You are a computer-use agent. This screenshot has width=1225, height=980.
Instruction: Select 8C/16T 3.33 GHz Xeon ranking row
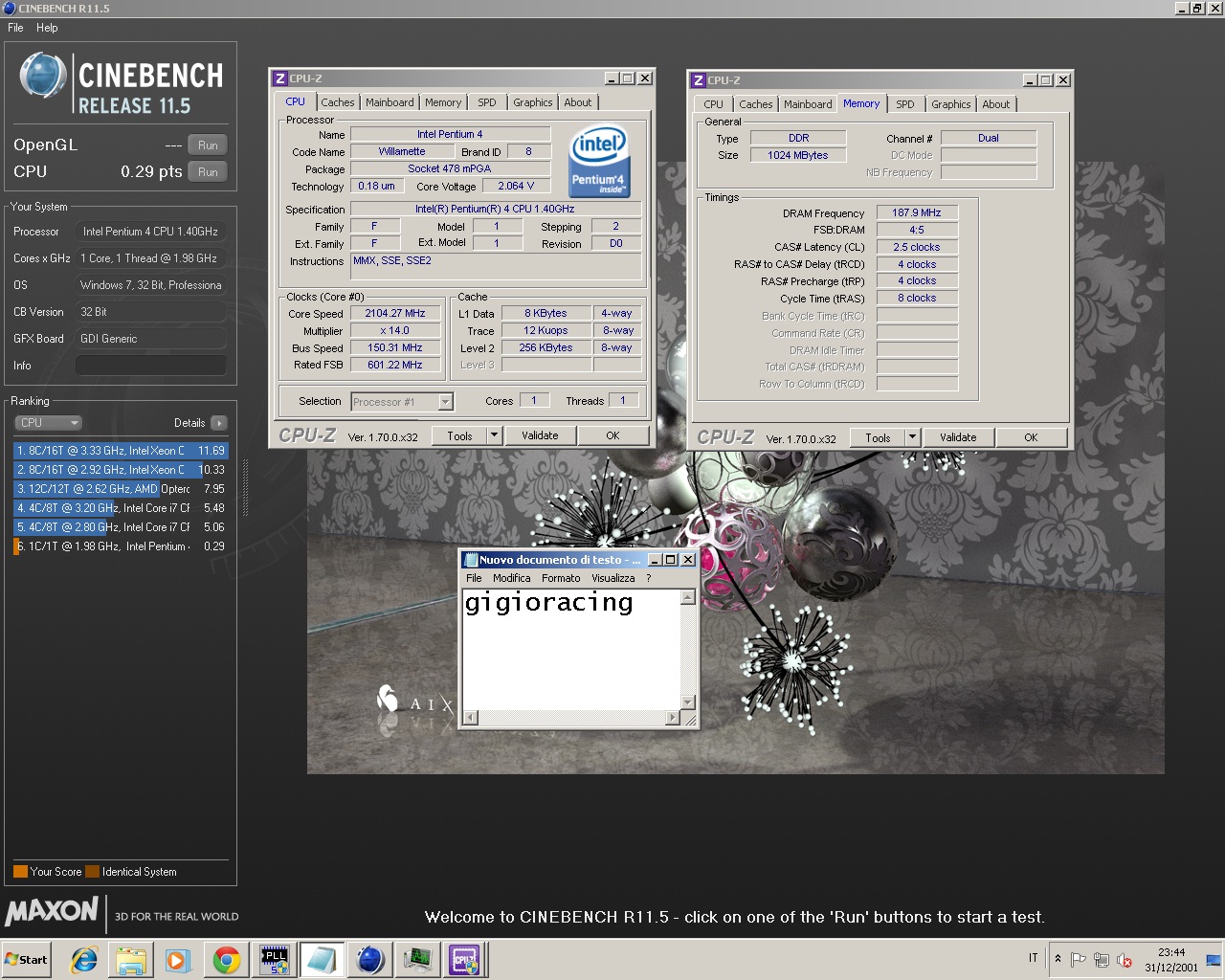click(121, 451)
